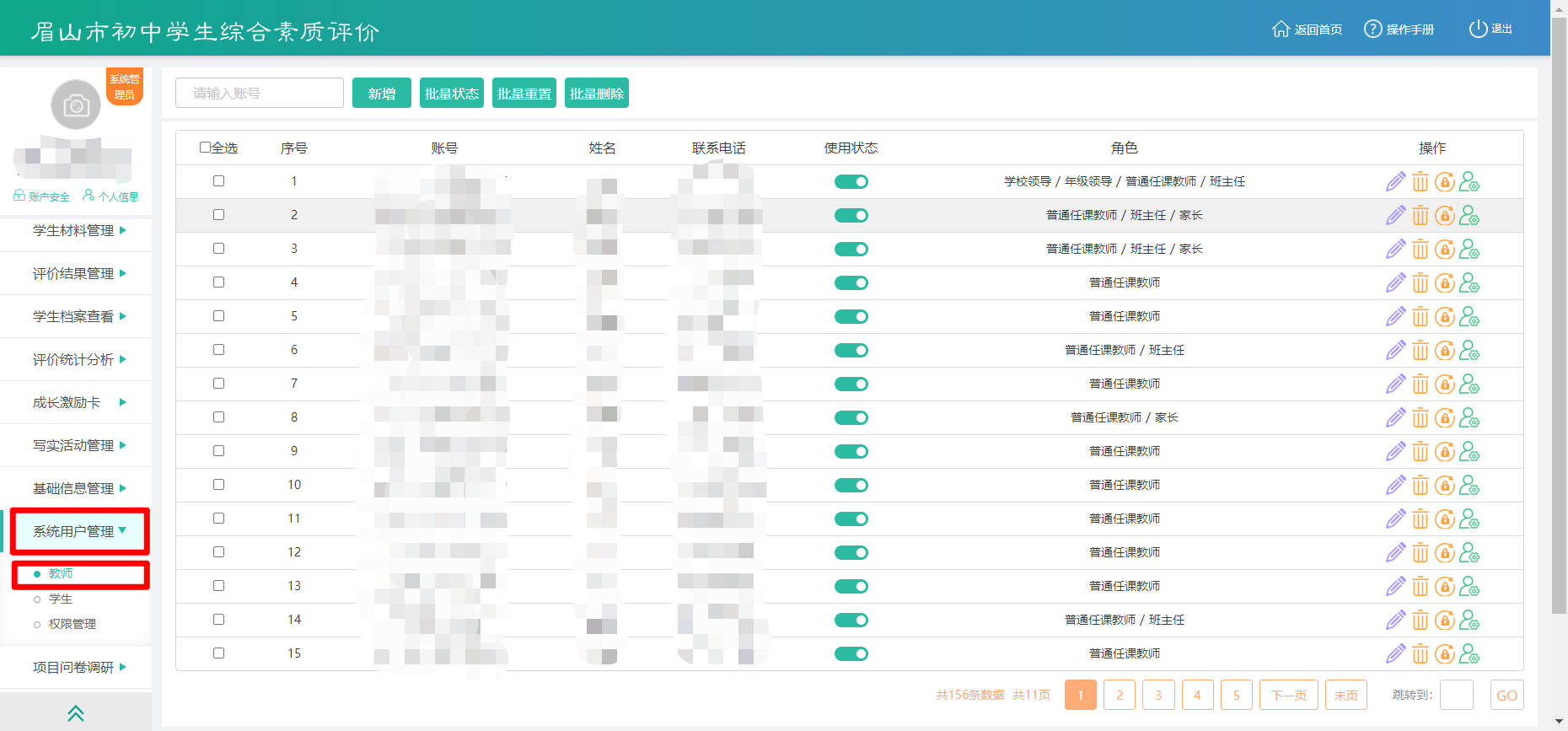The width and height of the screenshot is (1568, 731).
Task: Click the delete trash icon in row 2
Action: 1420,215
